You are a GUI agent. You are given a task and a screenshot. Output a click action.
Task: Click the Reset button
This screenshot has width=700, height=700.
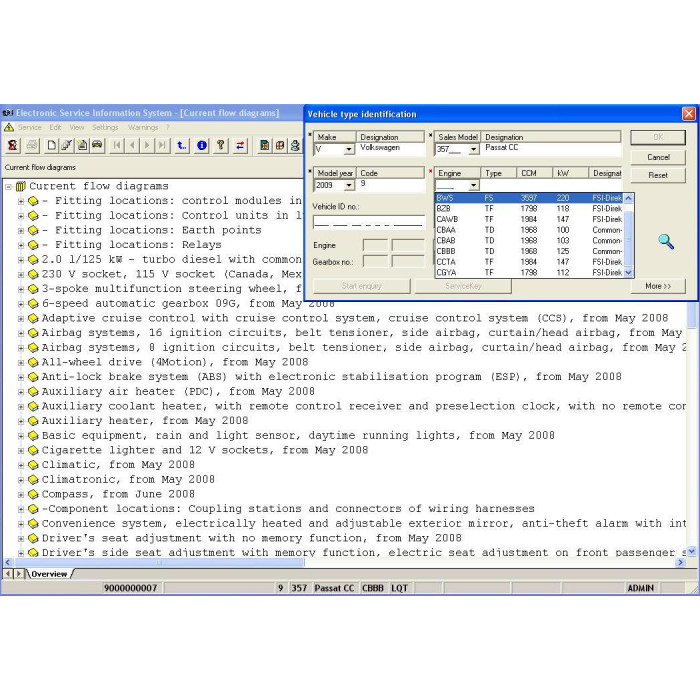tap(658, 175)
